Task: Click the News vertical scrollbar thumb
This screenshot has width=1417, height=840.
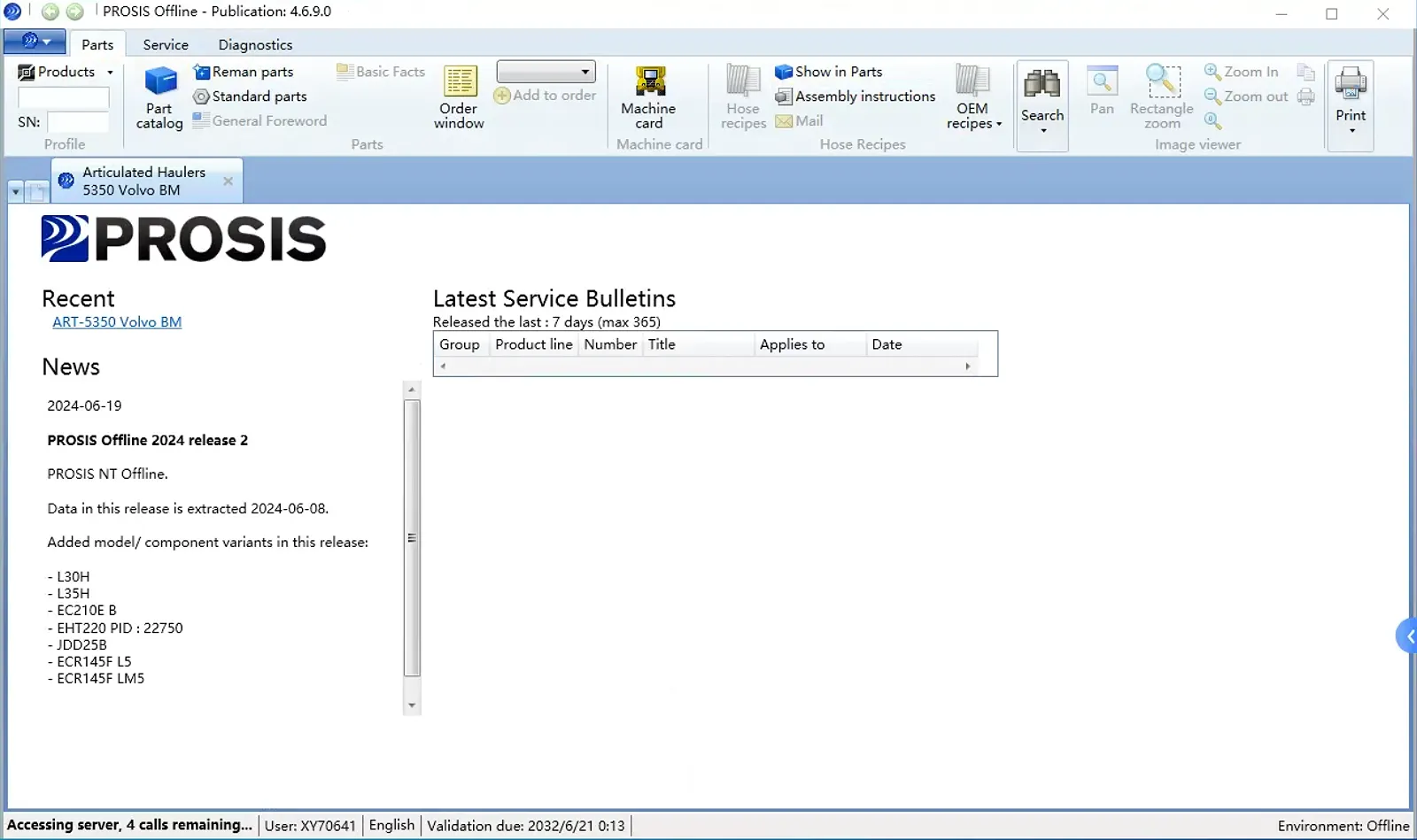Action: click(412, 537)
